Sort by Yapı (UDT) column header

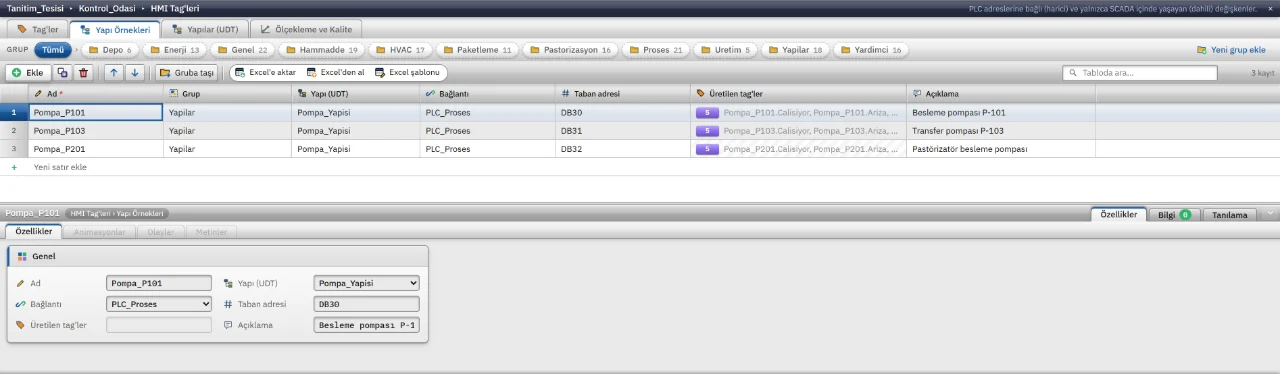(x=356, y=93)
